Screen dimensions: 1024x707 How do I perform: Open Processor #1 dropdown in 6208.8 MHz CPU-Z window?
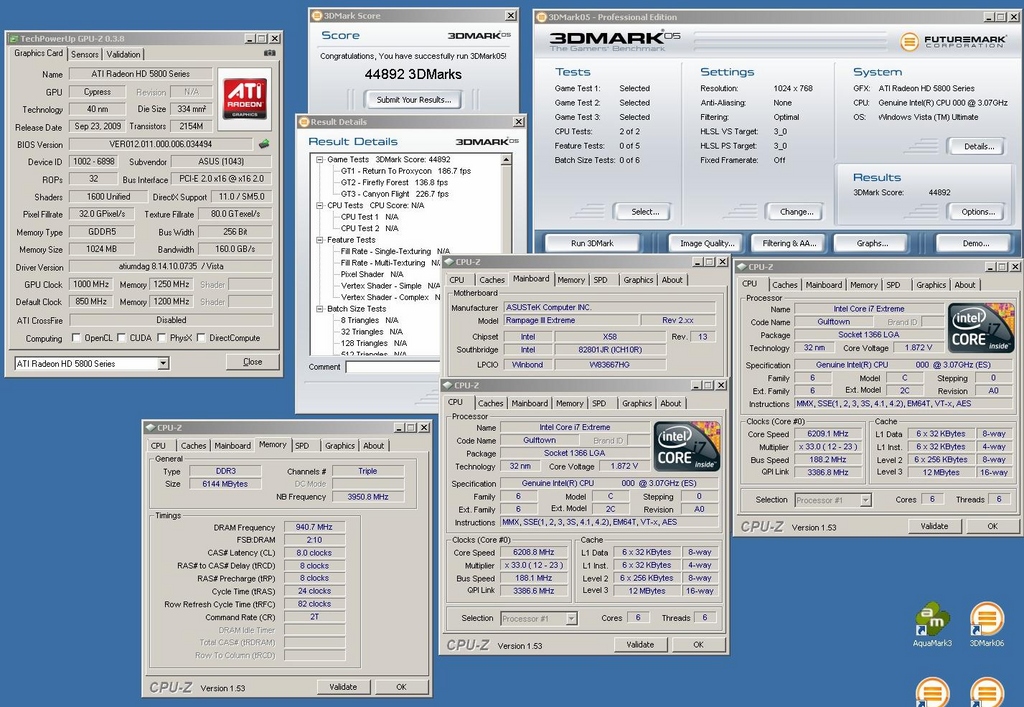point(571,618)
